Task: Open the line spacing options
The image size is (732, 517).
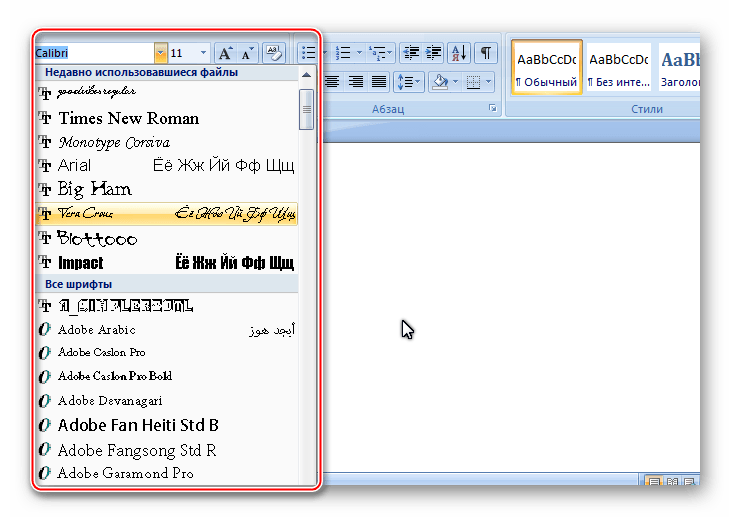Action: coord(408,82)
